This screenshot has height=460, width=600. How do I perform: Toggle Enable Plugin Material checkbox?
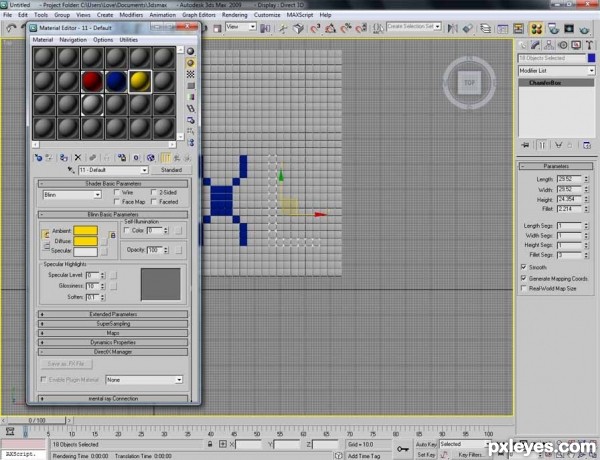coord(43,380)
